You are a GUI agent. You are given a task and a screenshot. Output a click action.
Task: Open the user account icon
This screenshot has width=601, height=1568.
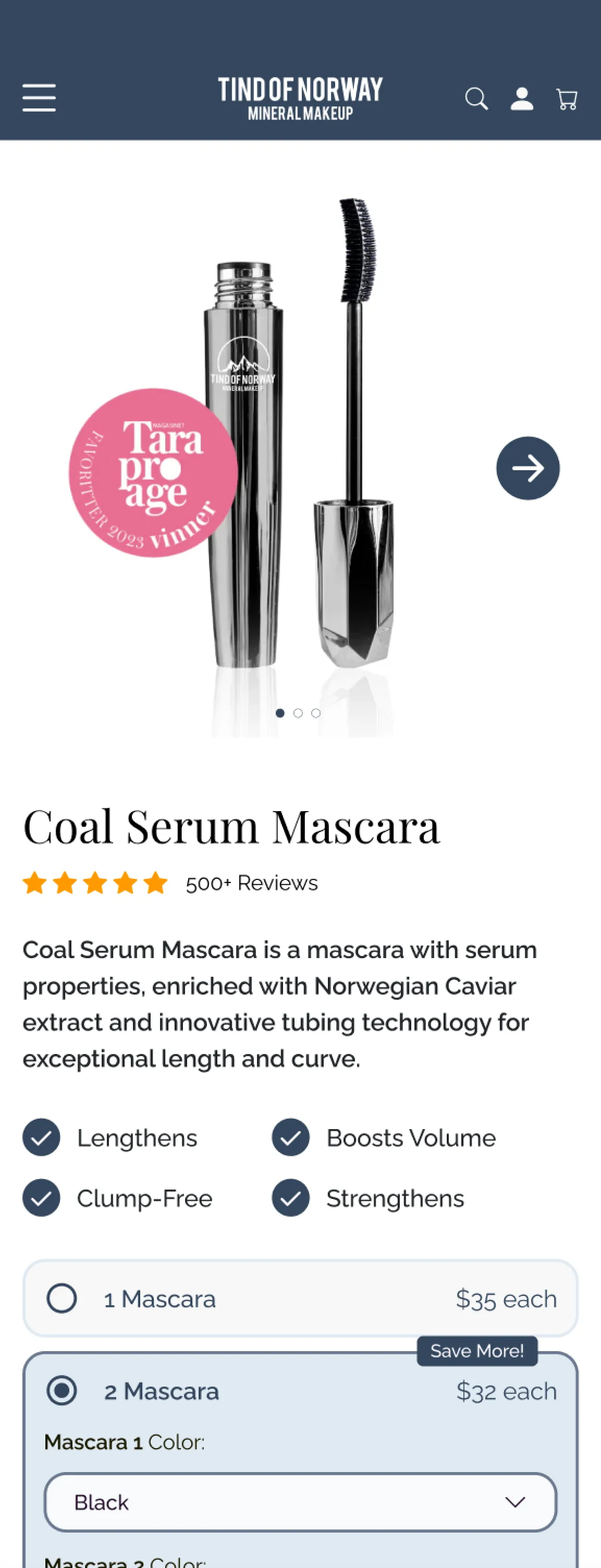522,99
